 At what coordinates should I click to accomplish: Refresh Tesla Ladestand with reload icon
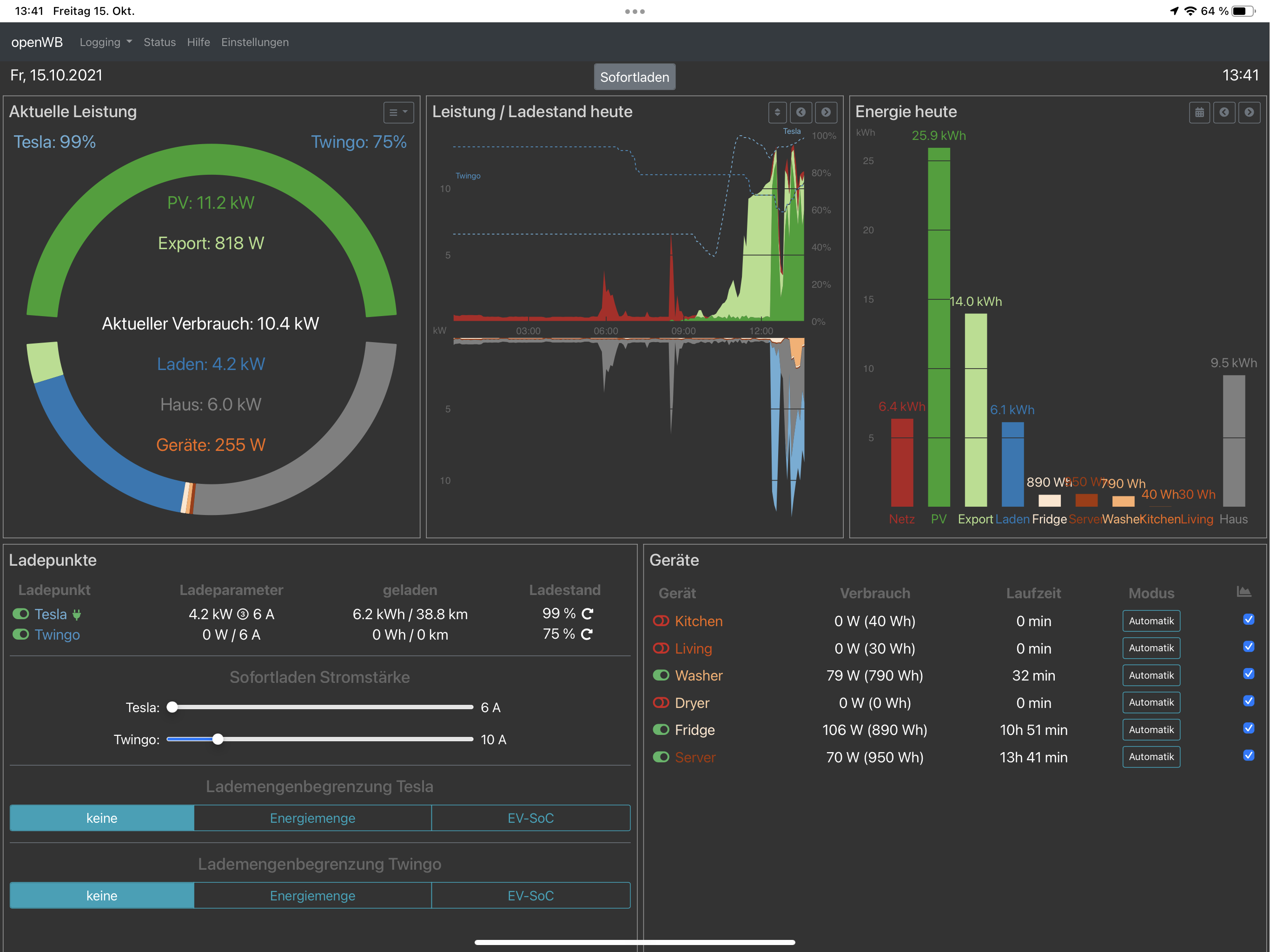pyautogui.click(x=587, y=614)
